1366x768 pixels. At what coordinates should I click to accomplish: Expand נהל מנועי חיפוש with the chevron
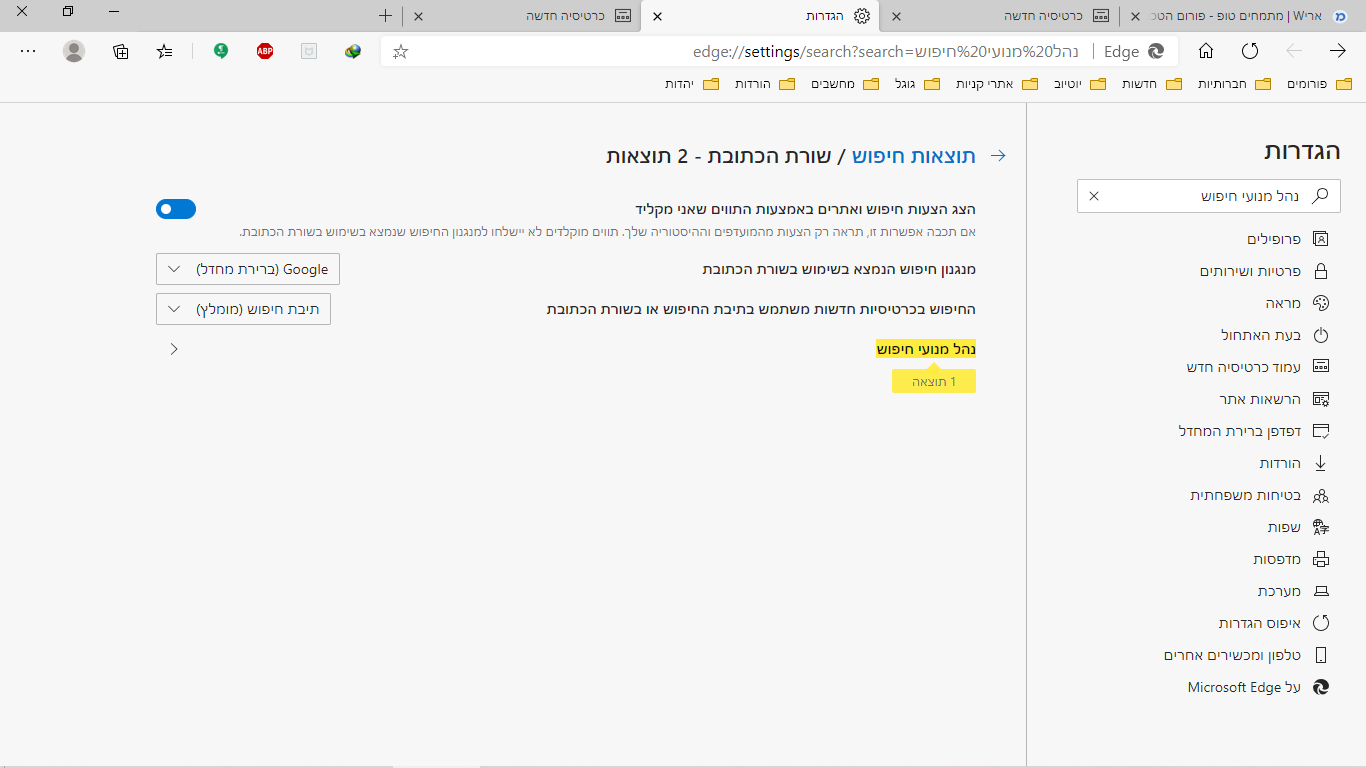174,349
